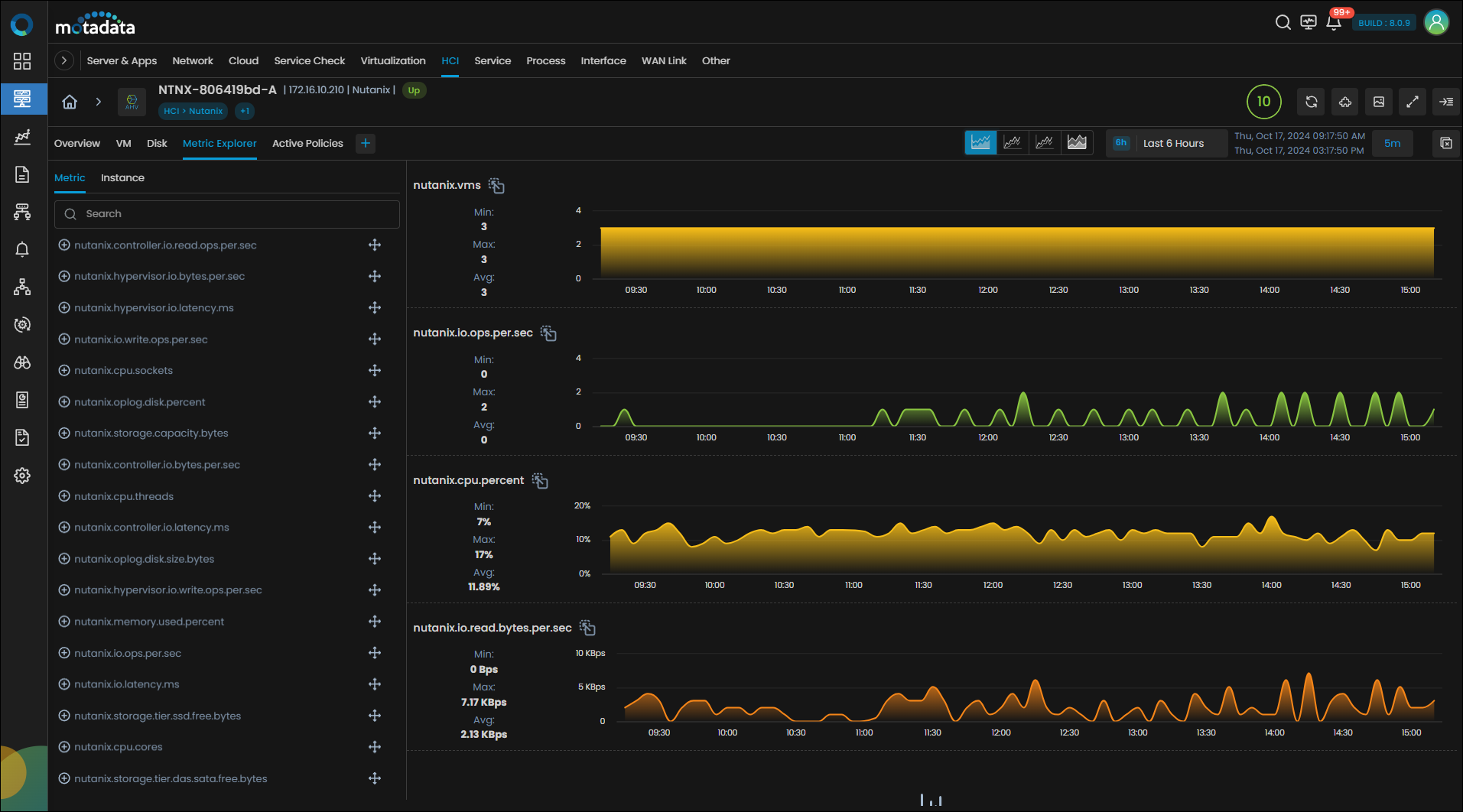
Task: Open the metric trends icon in sidebar
Action: [22, 137]
